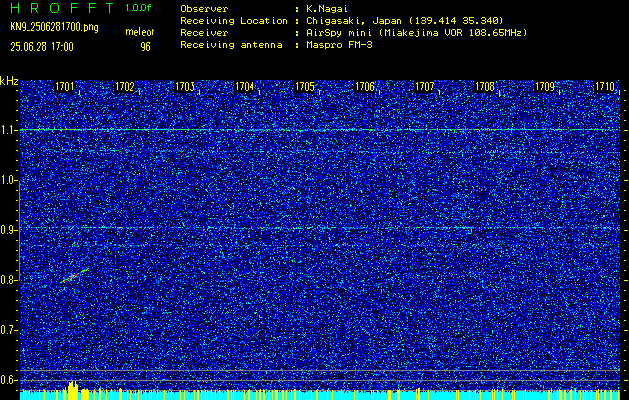Click the 1.0 frequency axis label
The image size is (629, 400).
pyautogui.click(x=7, y=180)
